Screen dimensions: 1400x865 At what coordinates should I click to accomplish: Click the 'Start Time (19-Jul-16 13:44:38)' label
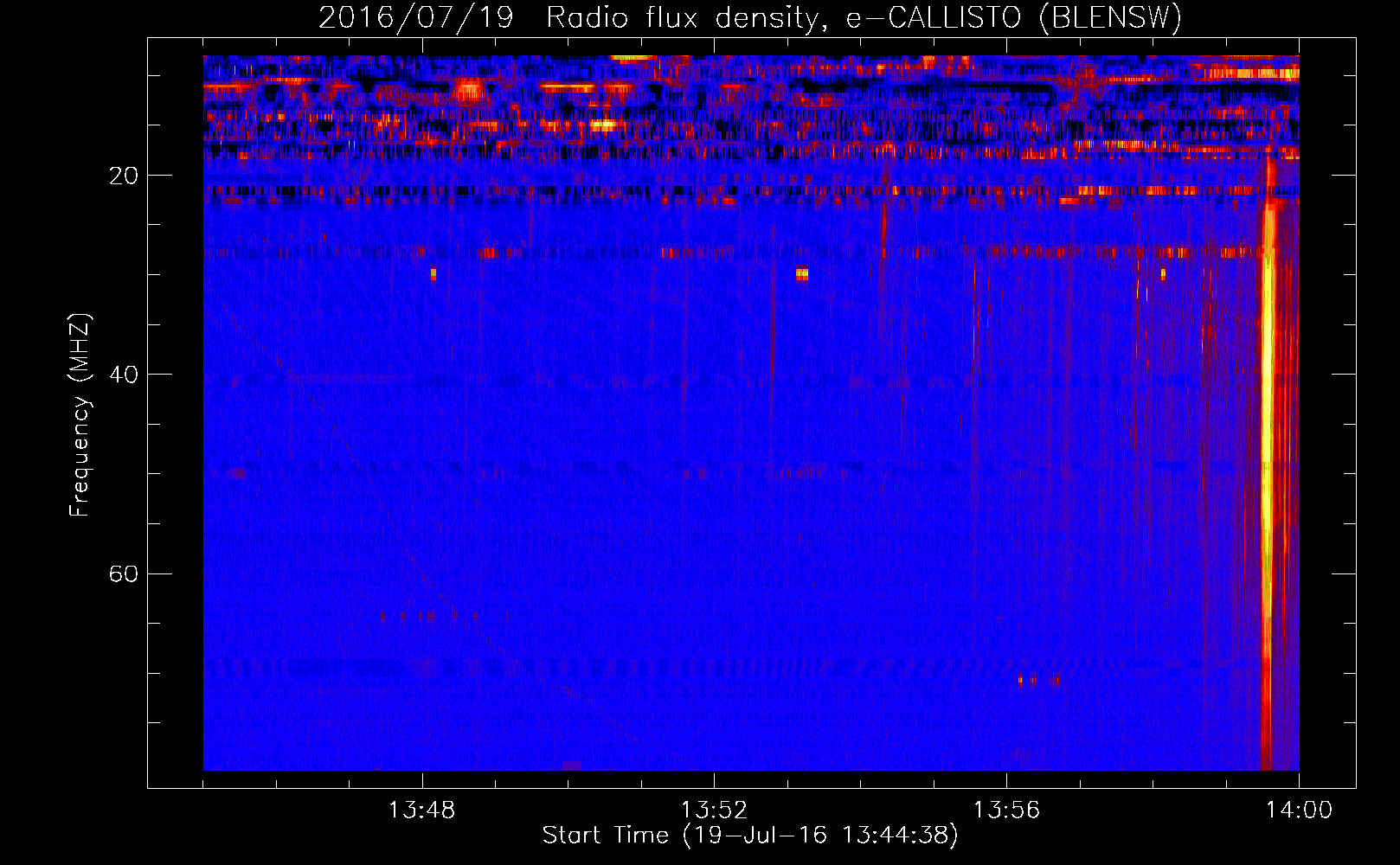point(750,836)
